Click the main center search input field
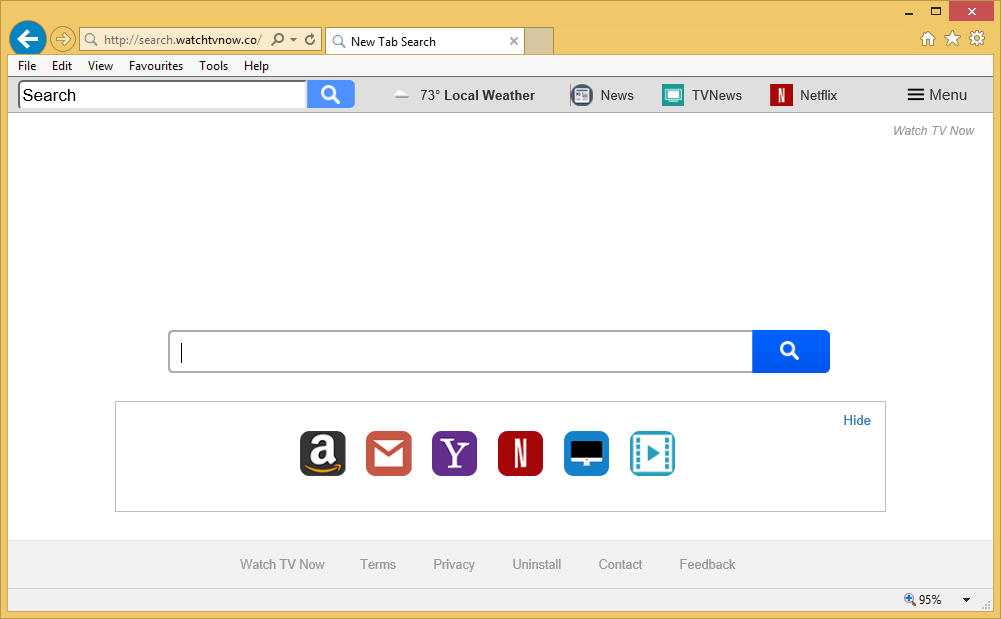Screen dimensions: 1001x619 pos(460,352)
